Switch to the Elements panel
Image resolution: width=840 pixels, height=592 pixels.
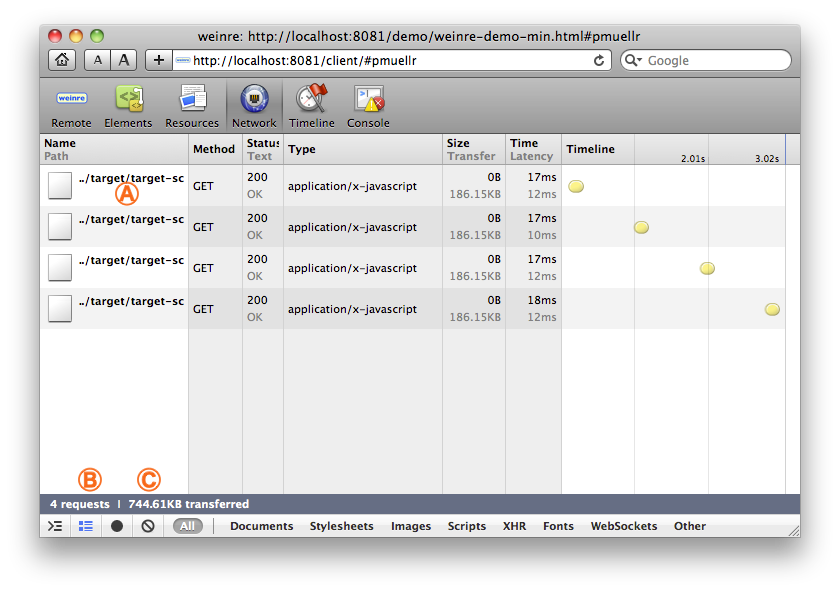[128, 101]
